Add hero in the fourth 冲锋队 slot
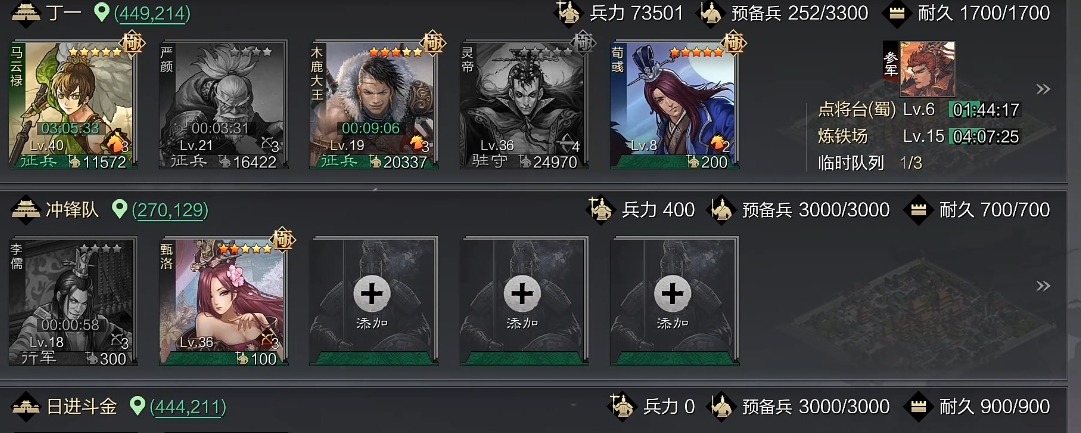Viewport: 1081px width, 433px height. click(524, 301)
